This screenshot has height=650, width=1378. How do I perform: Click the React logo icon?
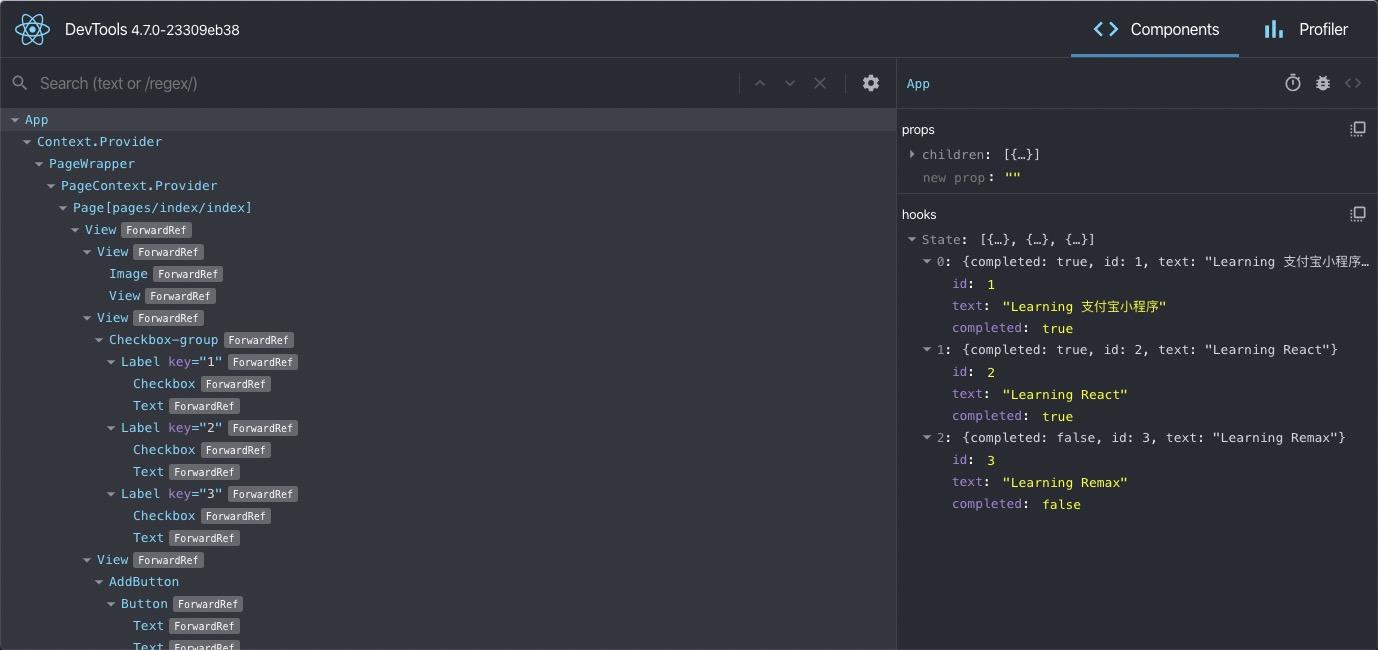point(31,29)
